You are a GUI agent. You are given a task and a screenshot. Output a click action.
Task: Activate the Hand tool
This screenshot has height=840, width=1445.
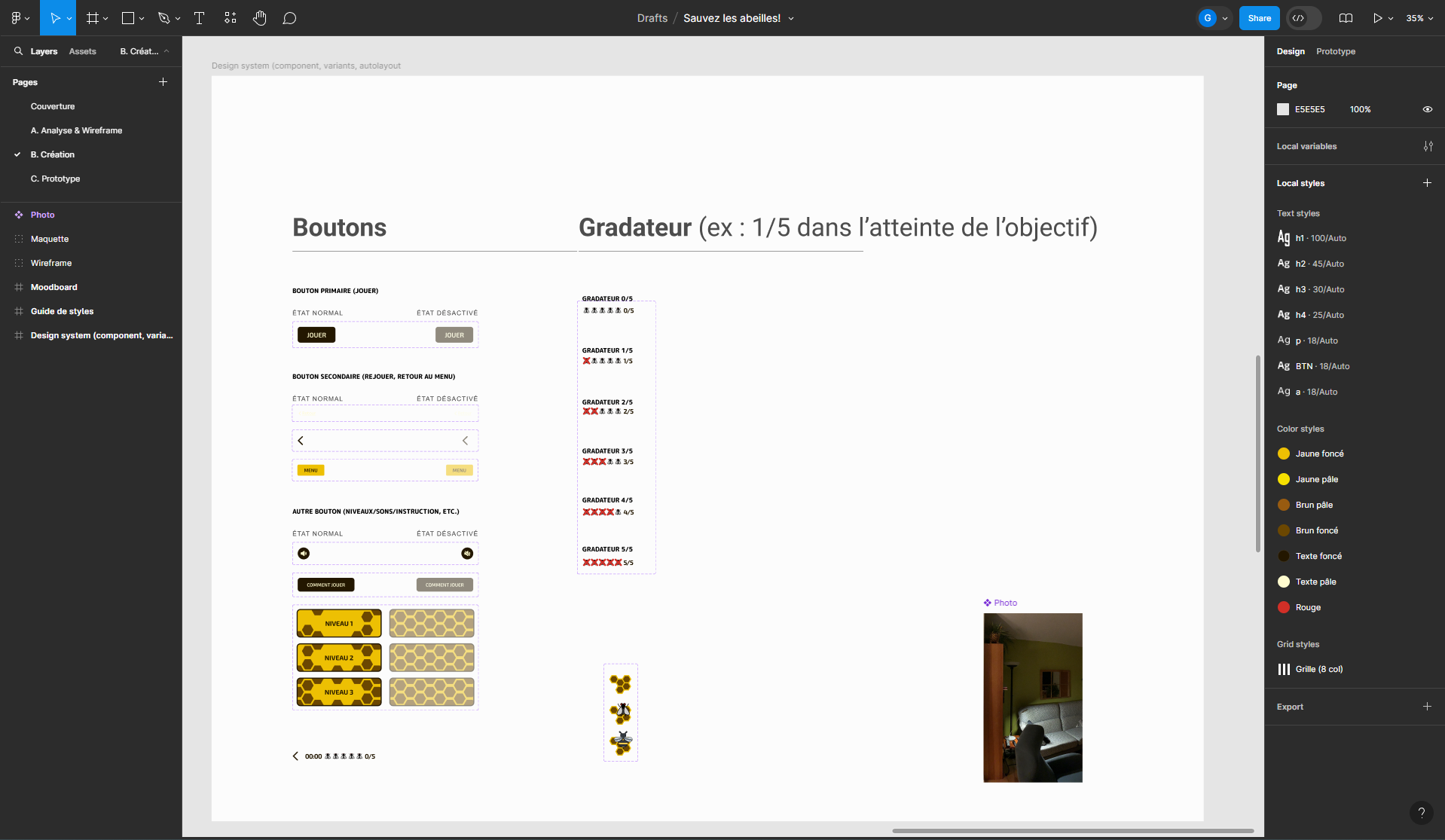pos(259,18)
